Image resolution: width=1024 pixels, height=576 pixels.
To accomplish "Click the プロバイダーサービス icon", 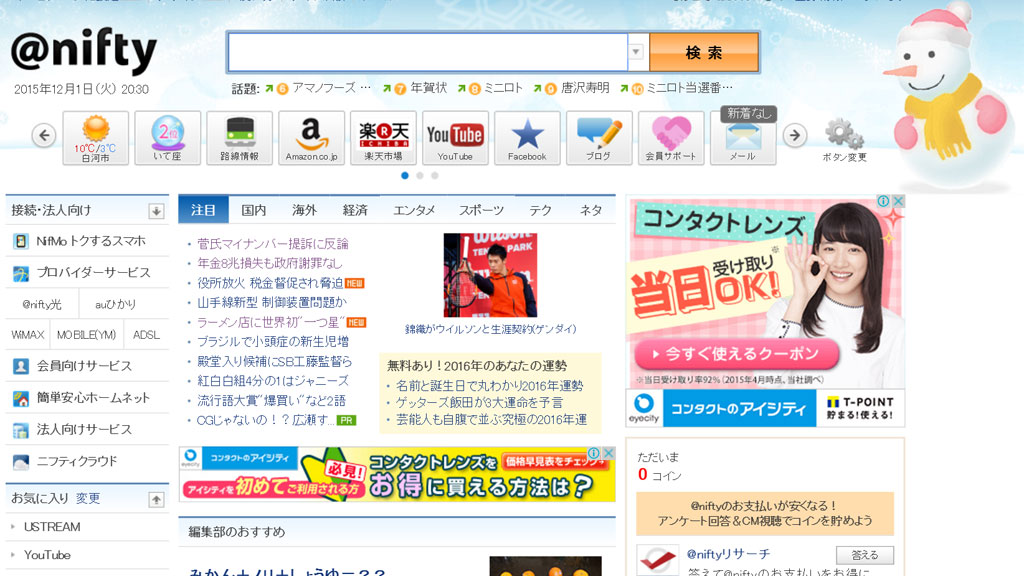I will [21, 273].
